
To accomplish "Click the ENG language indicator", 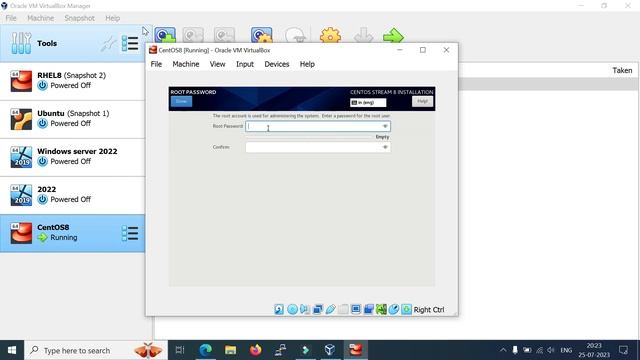I will pyautogui.click(x=566, y=350).
